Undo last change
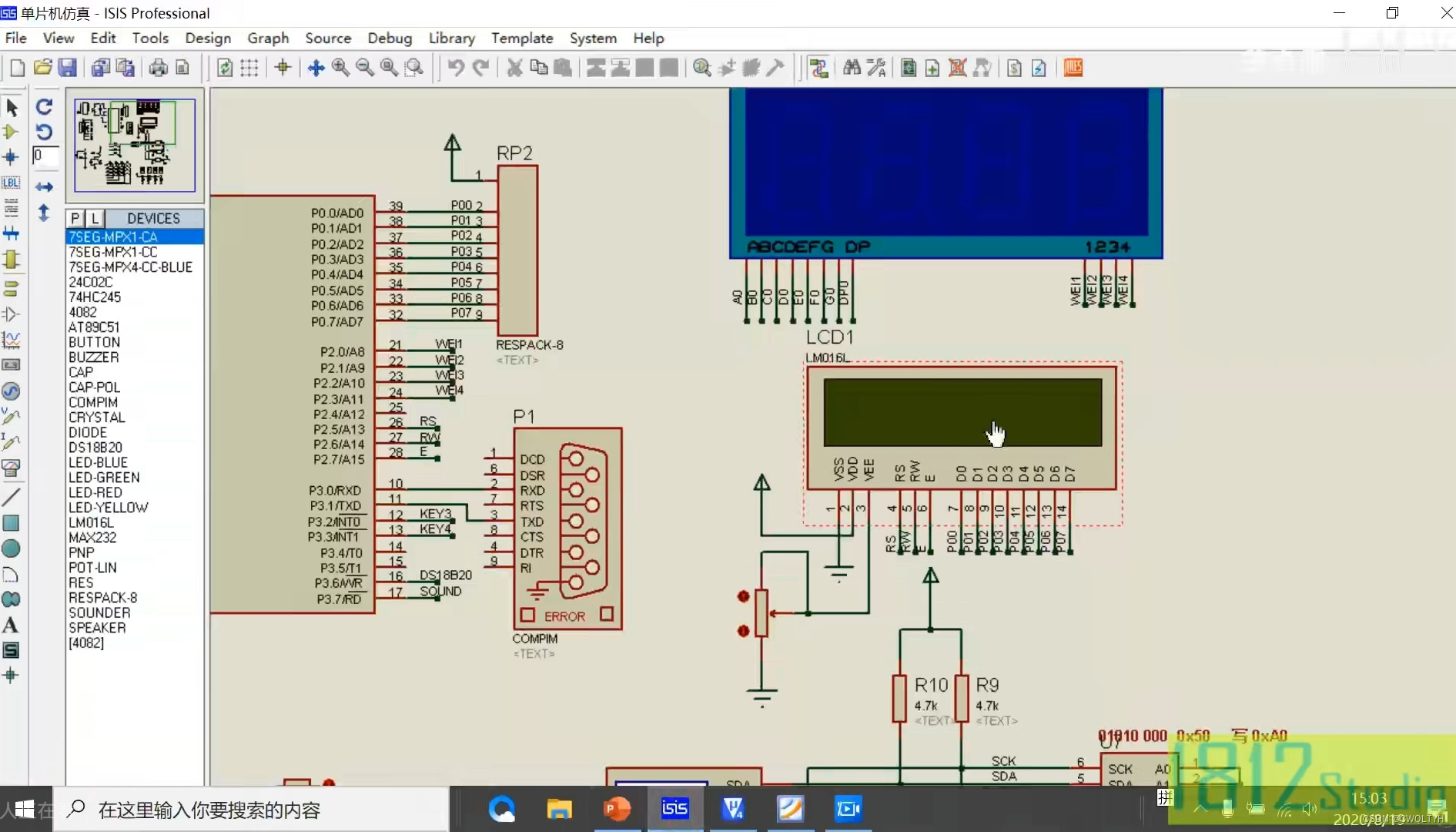Image resolution: width=1456 pixels, height=832 pixels. [456, 68]
